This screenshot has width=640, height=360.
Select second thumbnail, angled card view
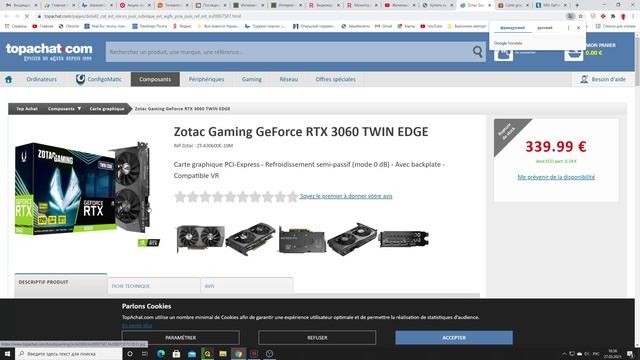coord(251,239)
